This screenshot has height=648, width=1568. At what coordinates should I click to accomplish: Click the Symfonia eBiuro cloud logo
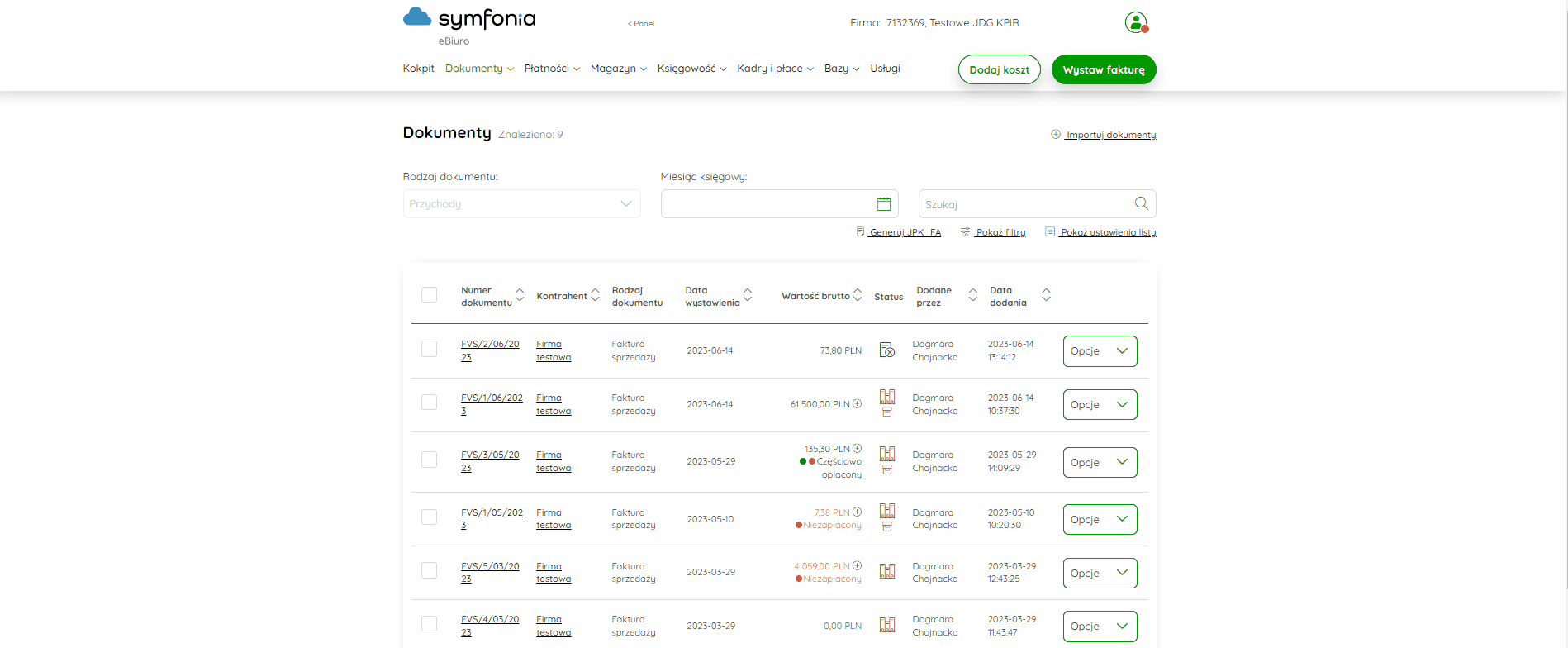pyautogui.click(x=469, y=26)
